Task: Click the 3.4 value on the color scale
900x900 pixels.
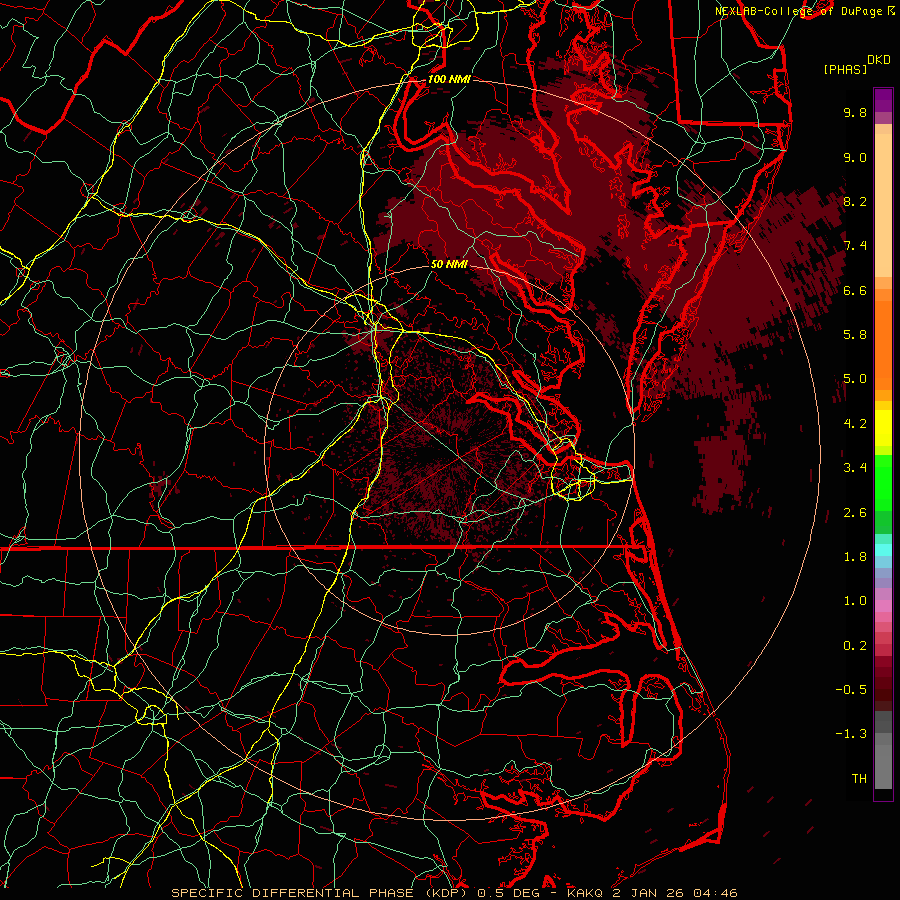Action: pyautogui.click(x=855, y=468)
